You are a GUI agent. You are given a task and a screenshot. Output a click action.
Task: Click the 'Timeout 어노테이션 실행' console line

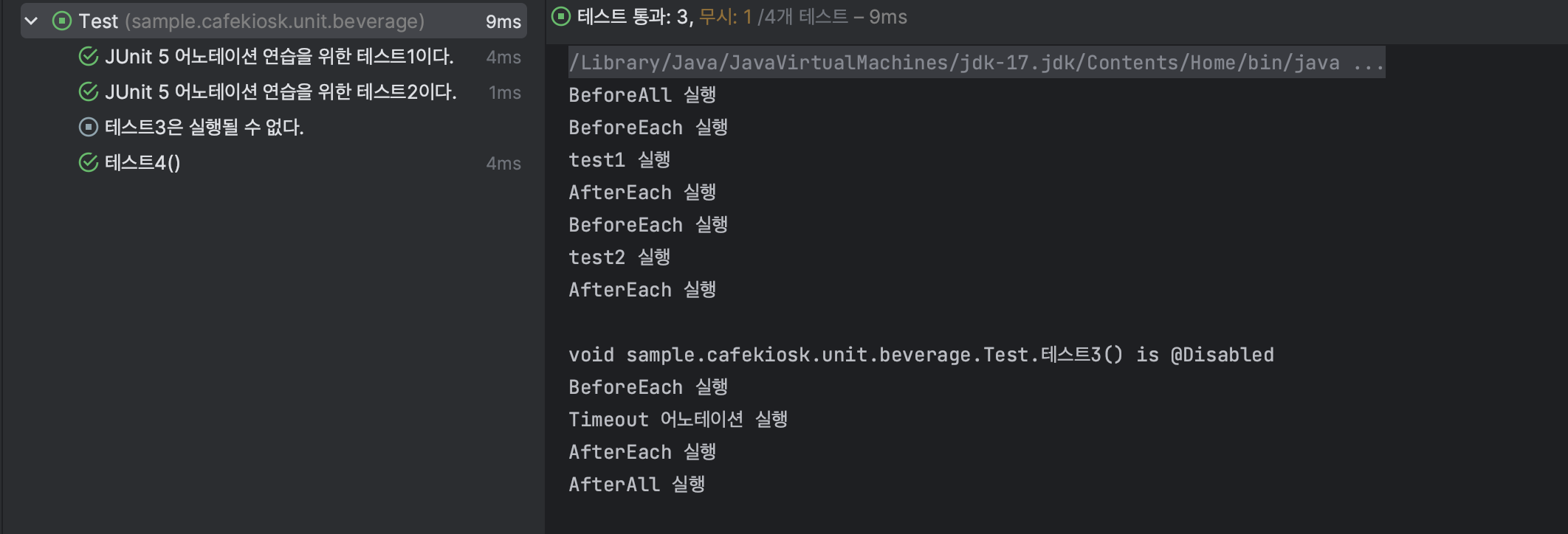point(678,420)
